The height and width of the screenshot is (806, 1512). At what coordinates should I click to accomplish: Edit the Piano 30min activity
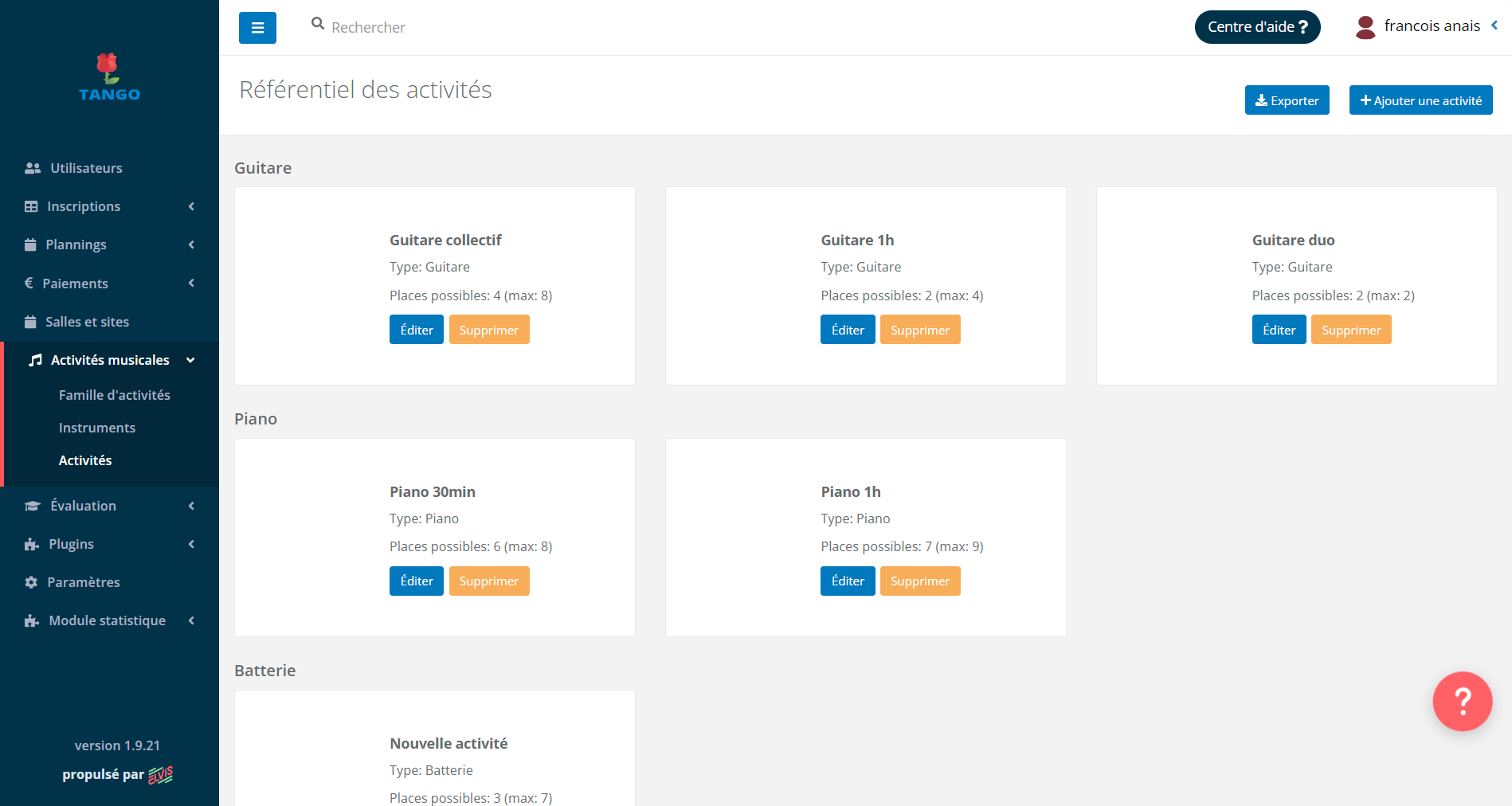[417, 581]
